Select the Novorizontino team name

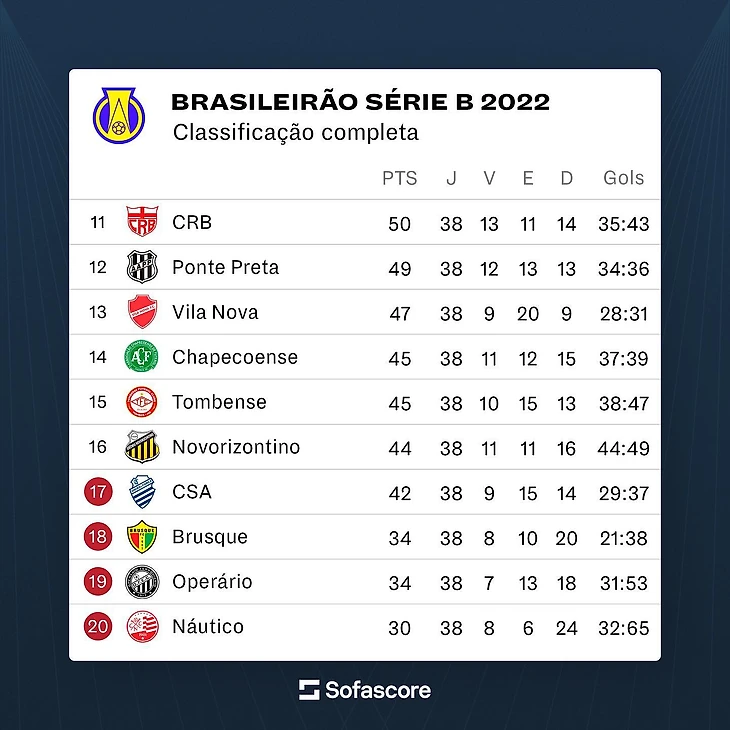[236, 447]
